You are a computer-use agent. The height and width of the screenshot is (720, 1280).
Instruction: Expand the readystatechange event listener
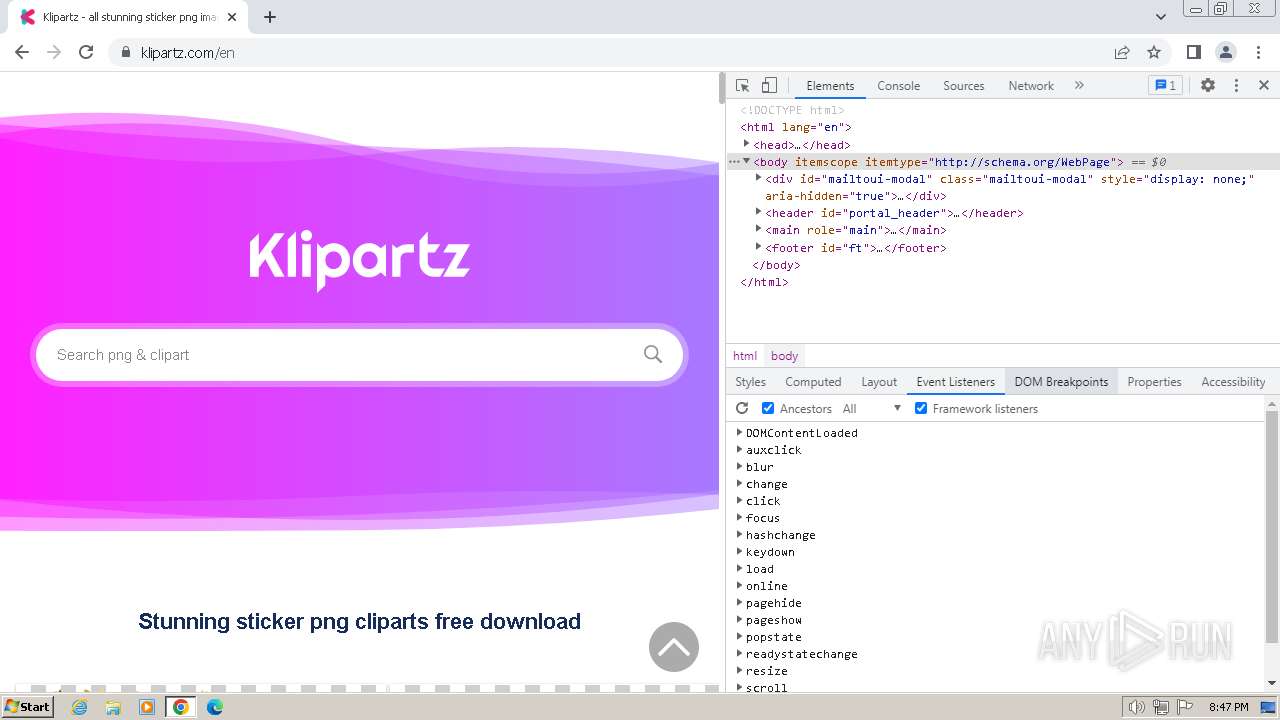tap(739, 654)
